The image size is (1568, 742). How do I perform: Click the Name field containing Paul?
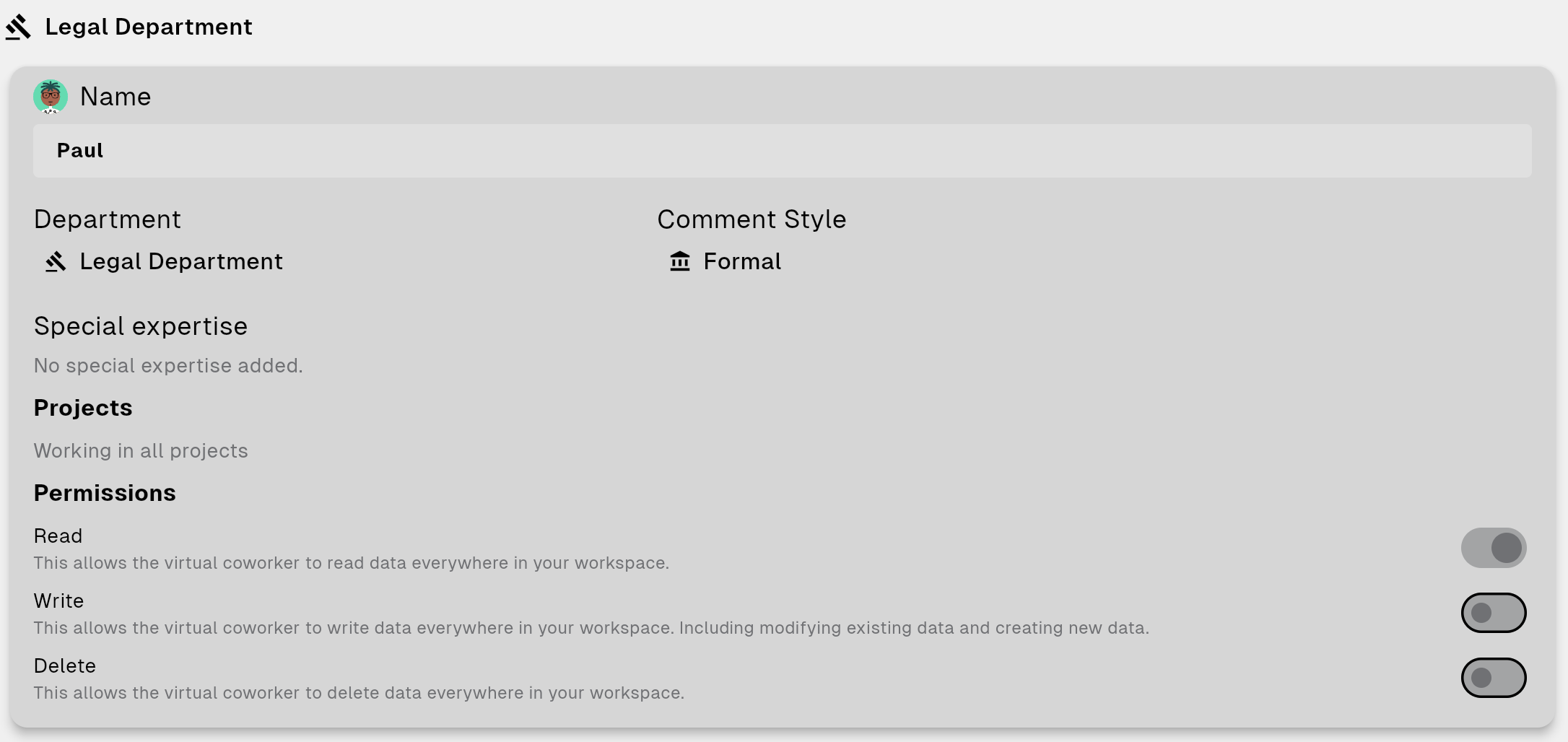point(782,151)
